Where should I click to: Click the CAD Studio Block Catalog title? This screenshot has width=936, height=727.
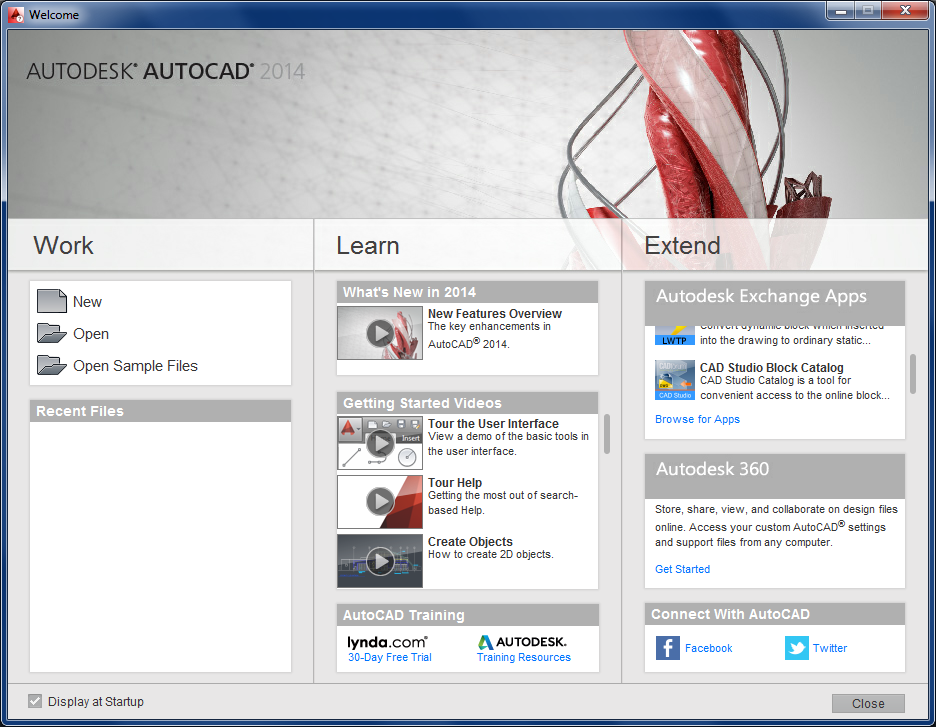772,368
